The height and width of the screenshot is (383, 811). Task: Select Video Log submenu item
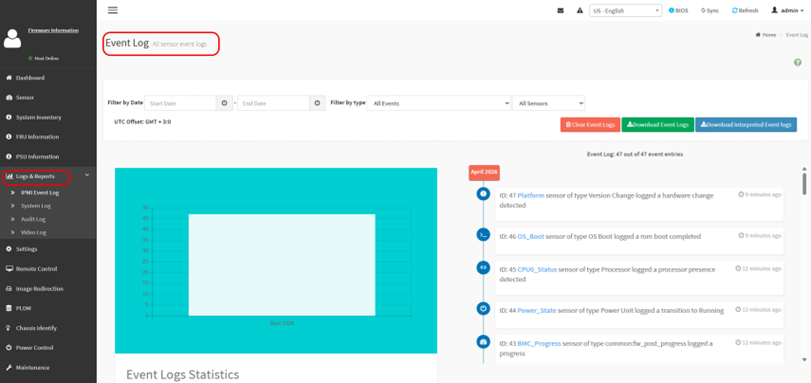[x=34, y=232]
